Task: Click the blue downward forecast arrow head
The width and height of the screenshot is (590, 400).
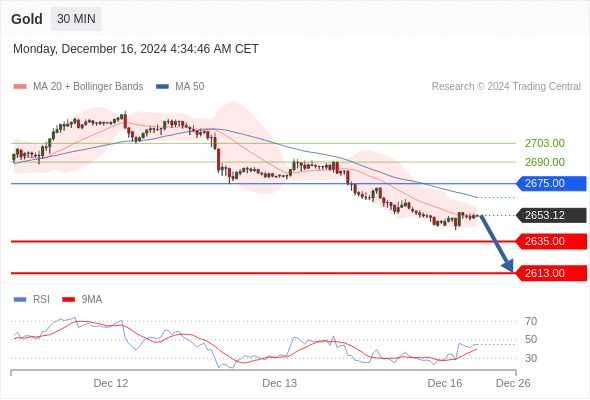Action: point(508,266)
